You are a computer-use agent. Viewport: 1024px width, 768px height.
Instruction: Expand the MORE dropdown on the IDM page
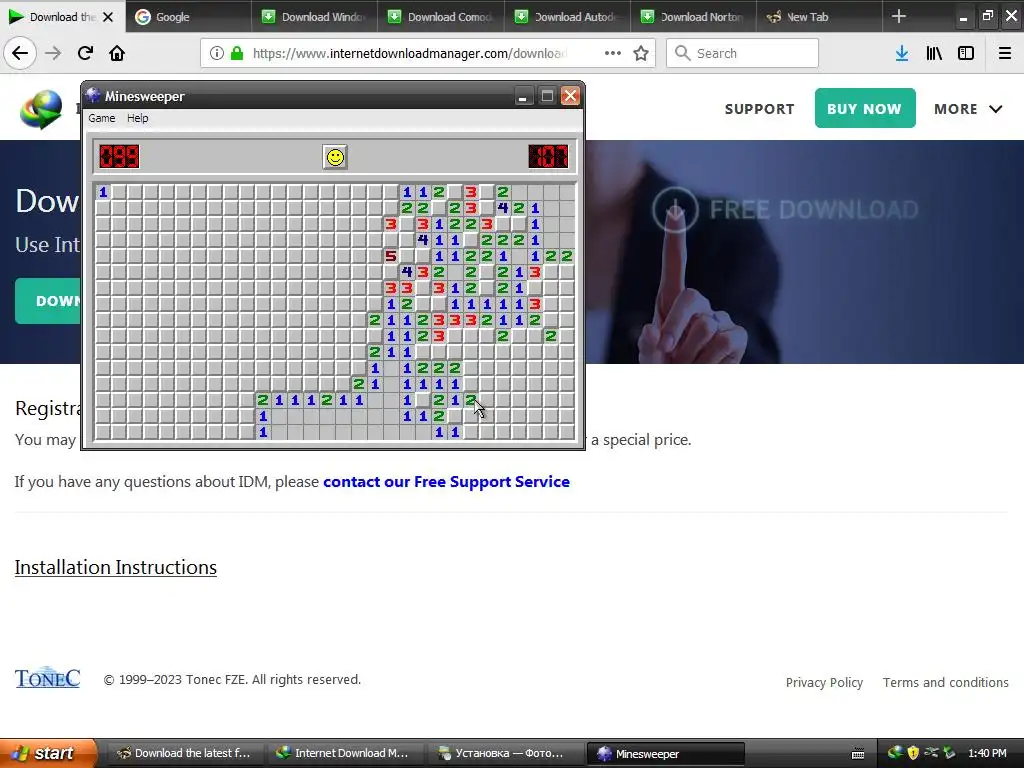point(968,109)
